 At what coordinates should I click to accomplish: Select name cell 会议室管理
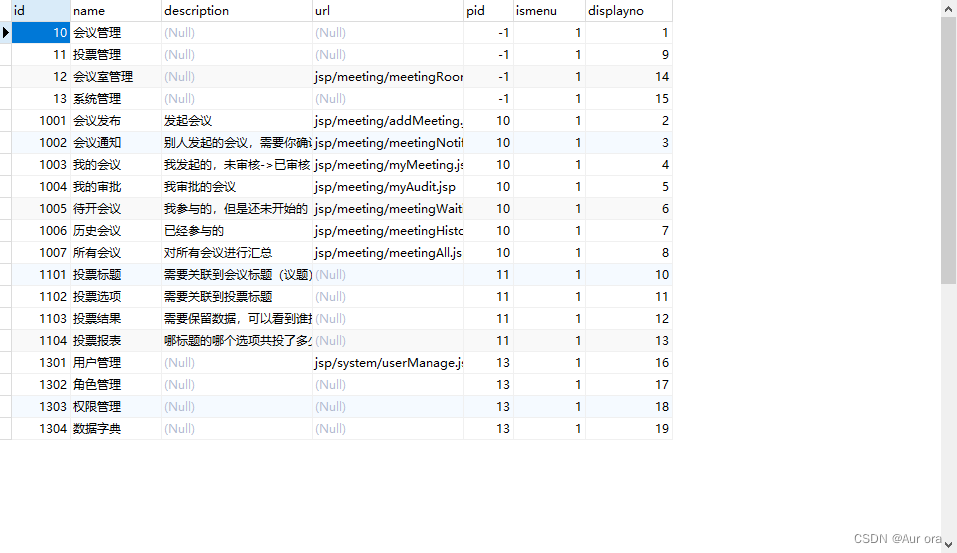pos(116,77)
